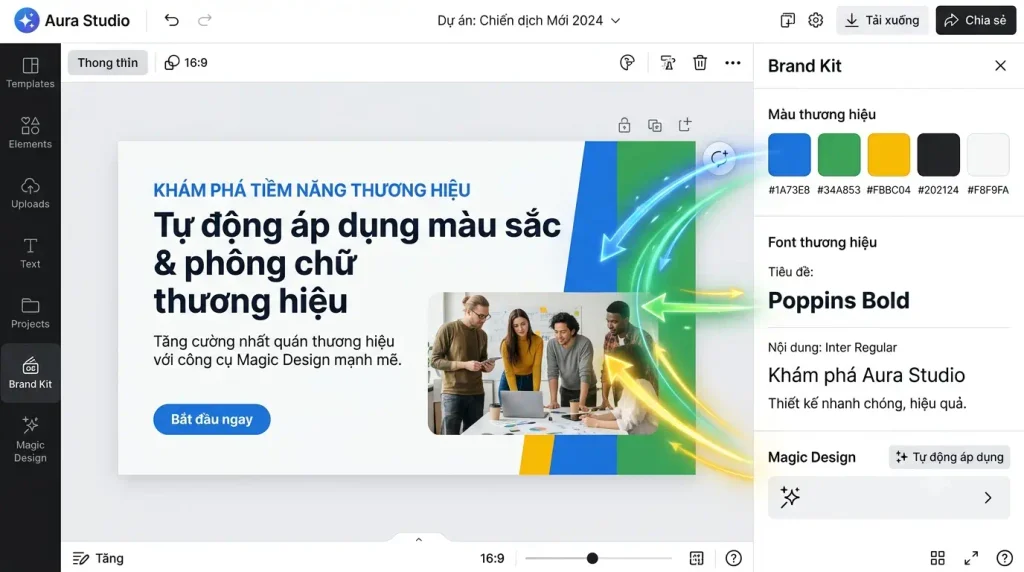Open settings gear in the top bar

coord(815,20)
